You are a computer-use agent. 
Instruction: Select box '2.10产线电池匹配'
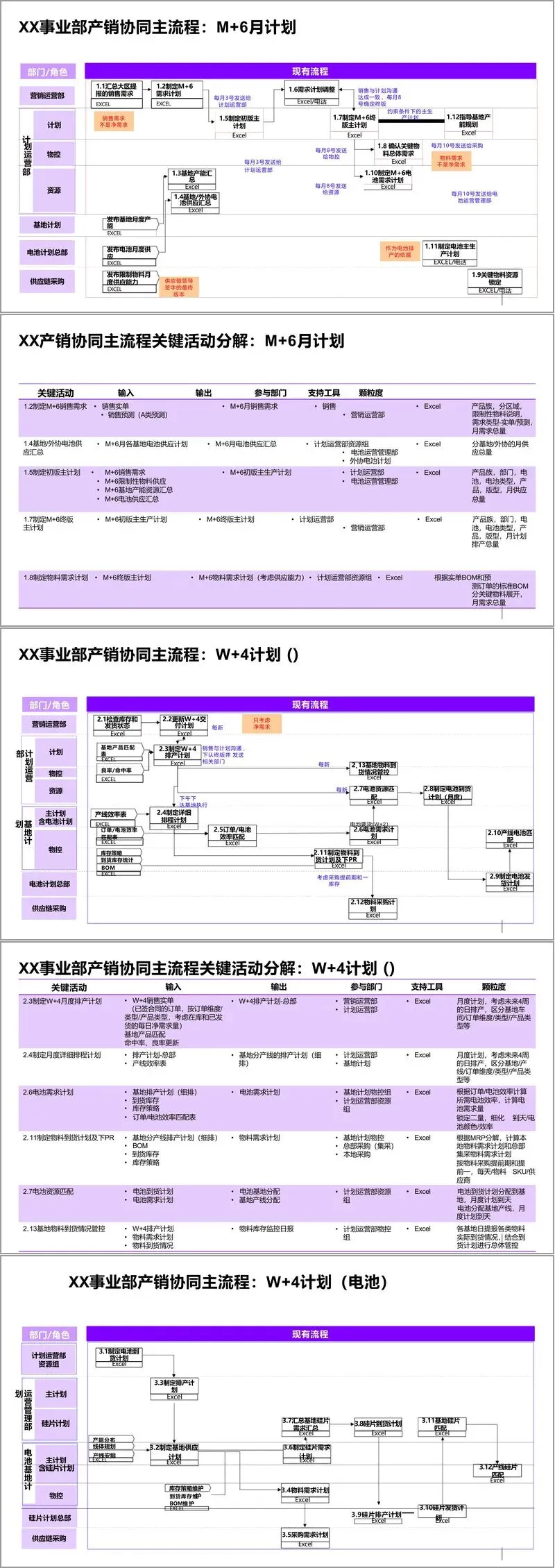pyautogui.click(x=510, y=838)
